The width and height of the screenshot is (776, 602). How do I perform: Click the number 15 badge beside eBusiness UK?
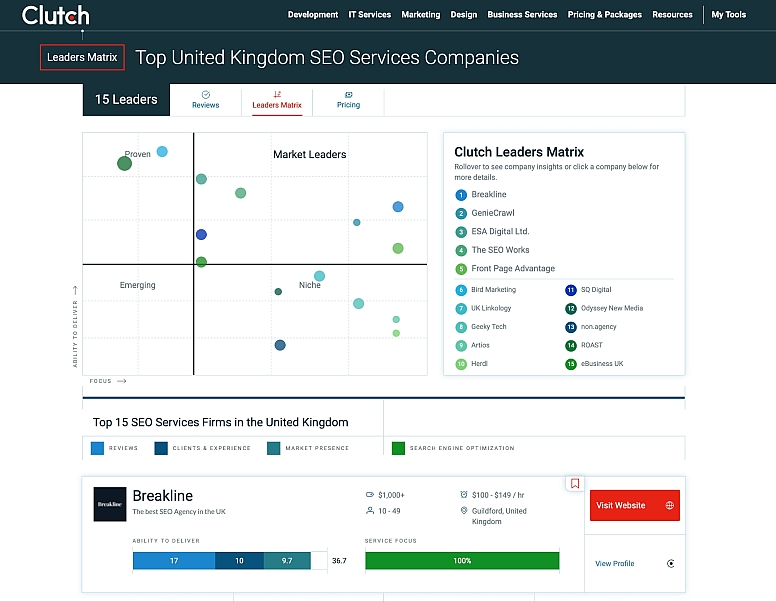click(571, 364)
